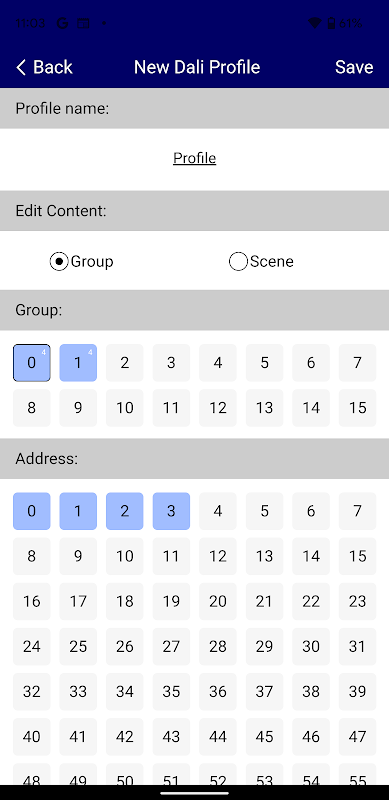Image resolution: width=389 pixels, height=800 pixels.
Task: Go back using the Back chevron
Action: tap(21, 67)
